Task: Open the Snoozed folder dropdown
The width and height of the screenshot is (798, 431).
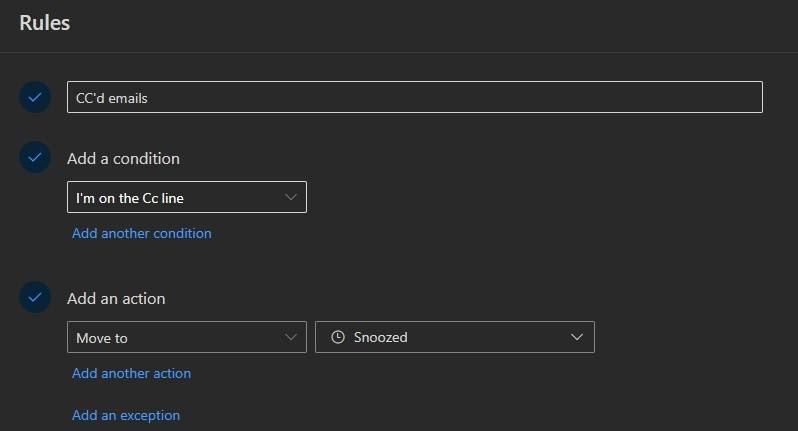Action: (x=455, y=337)
